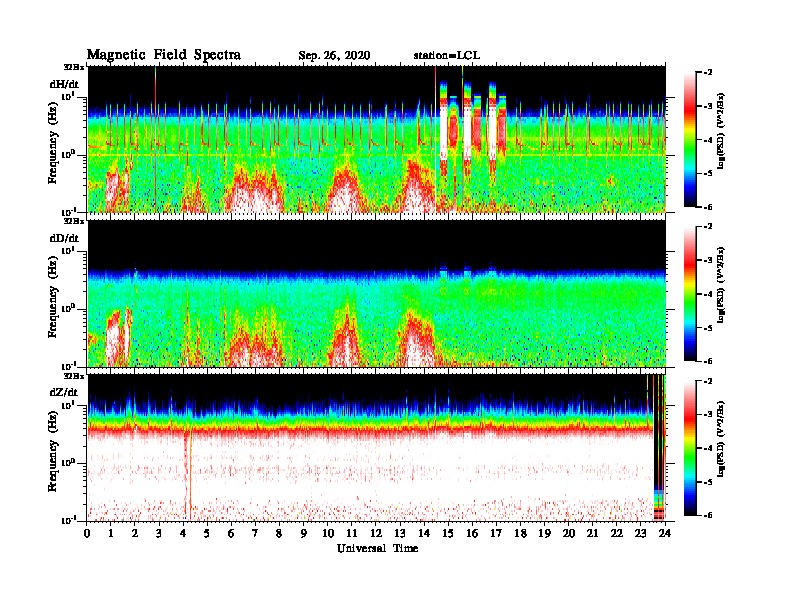Click hour 10 on the Universal Time axis
Image resolution: width=792 pixels, height=612 pixels.
pos(328,534)
